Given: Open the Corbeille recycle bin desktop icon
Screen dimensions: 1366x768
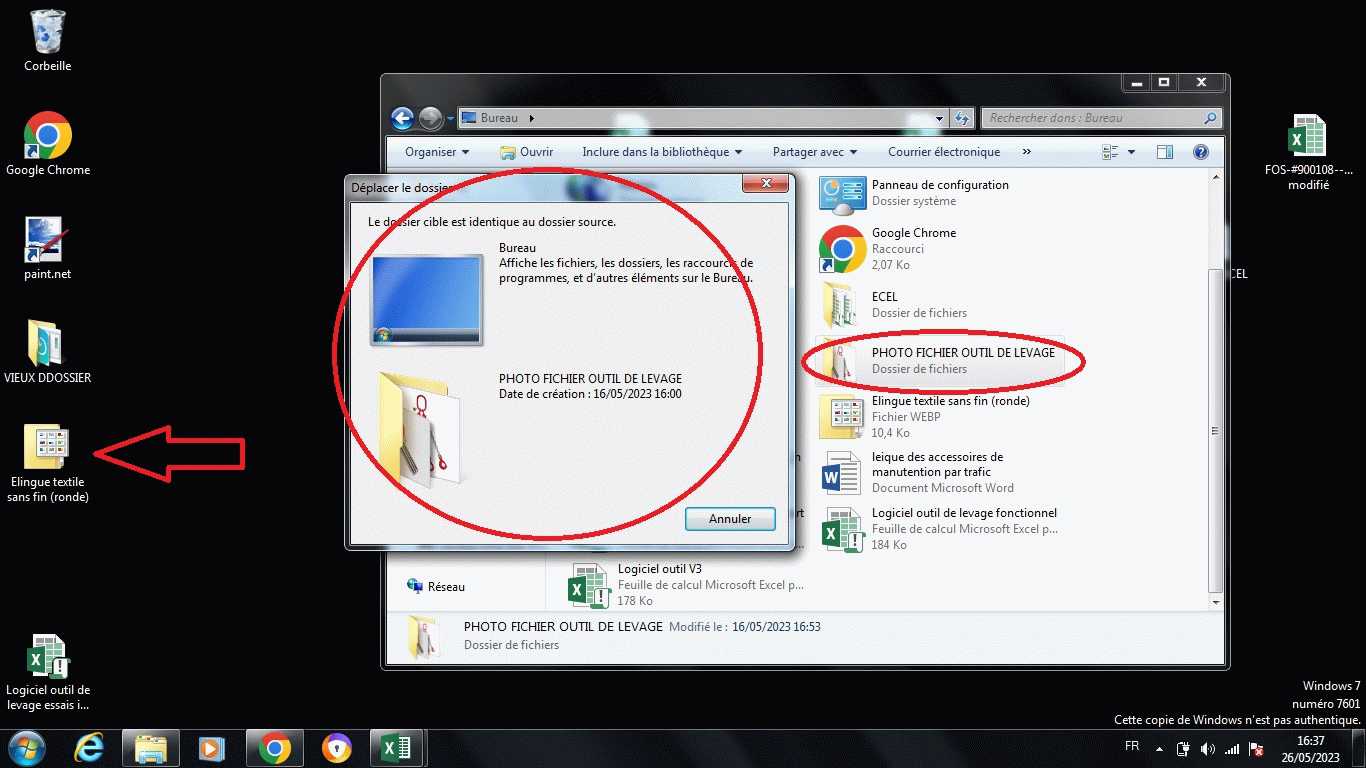Looking at the screenshot, I should coord(48,40).
